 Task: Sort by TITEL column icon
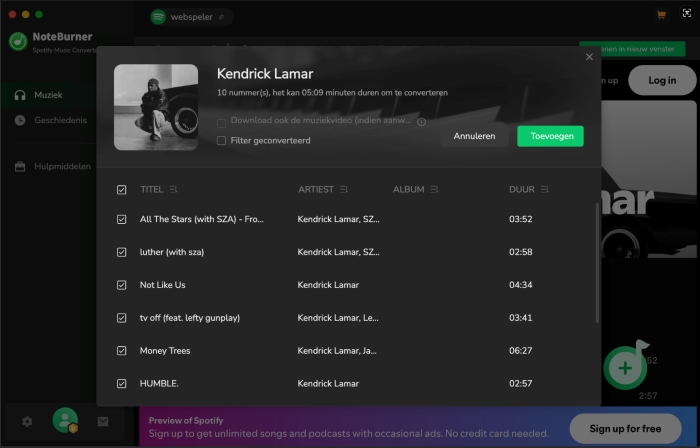point(173,190)
